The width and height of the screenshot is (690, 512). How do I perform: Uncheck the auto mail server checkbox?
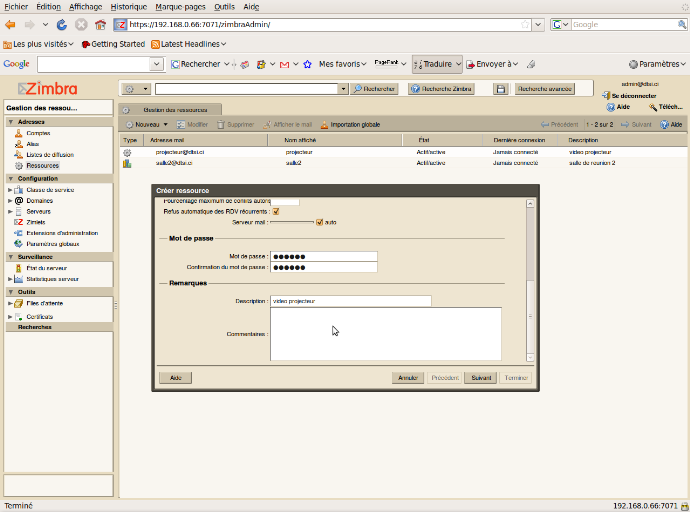tap(319, 222)
